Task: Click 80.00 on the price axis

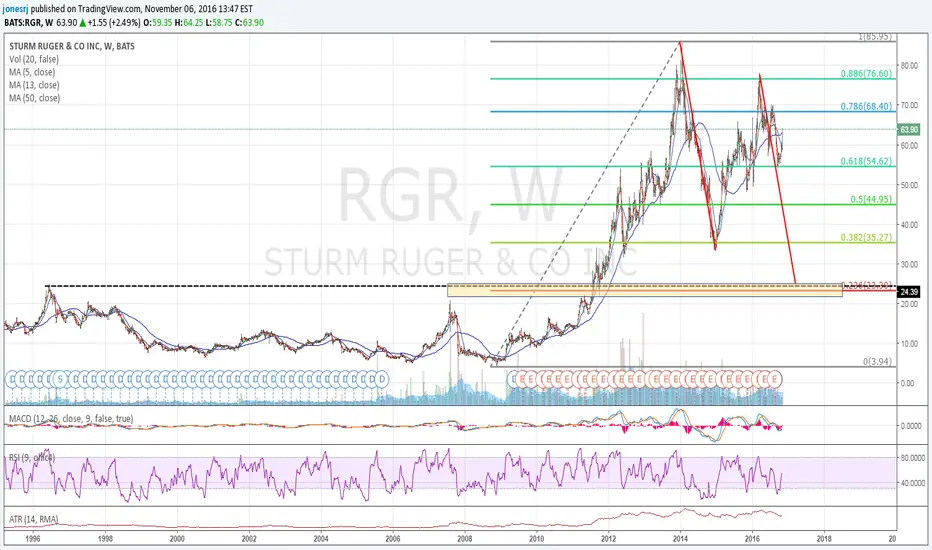Action: click(x=909, y=66)
